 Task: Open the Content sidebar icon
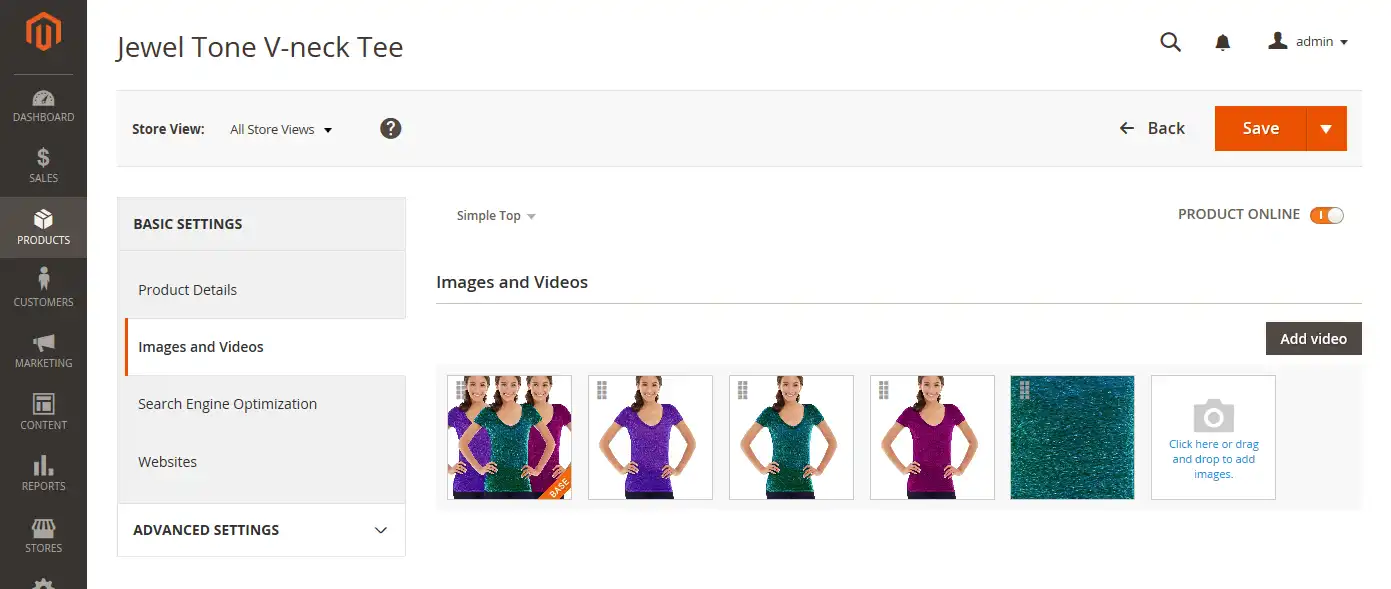tap(43, 412)
